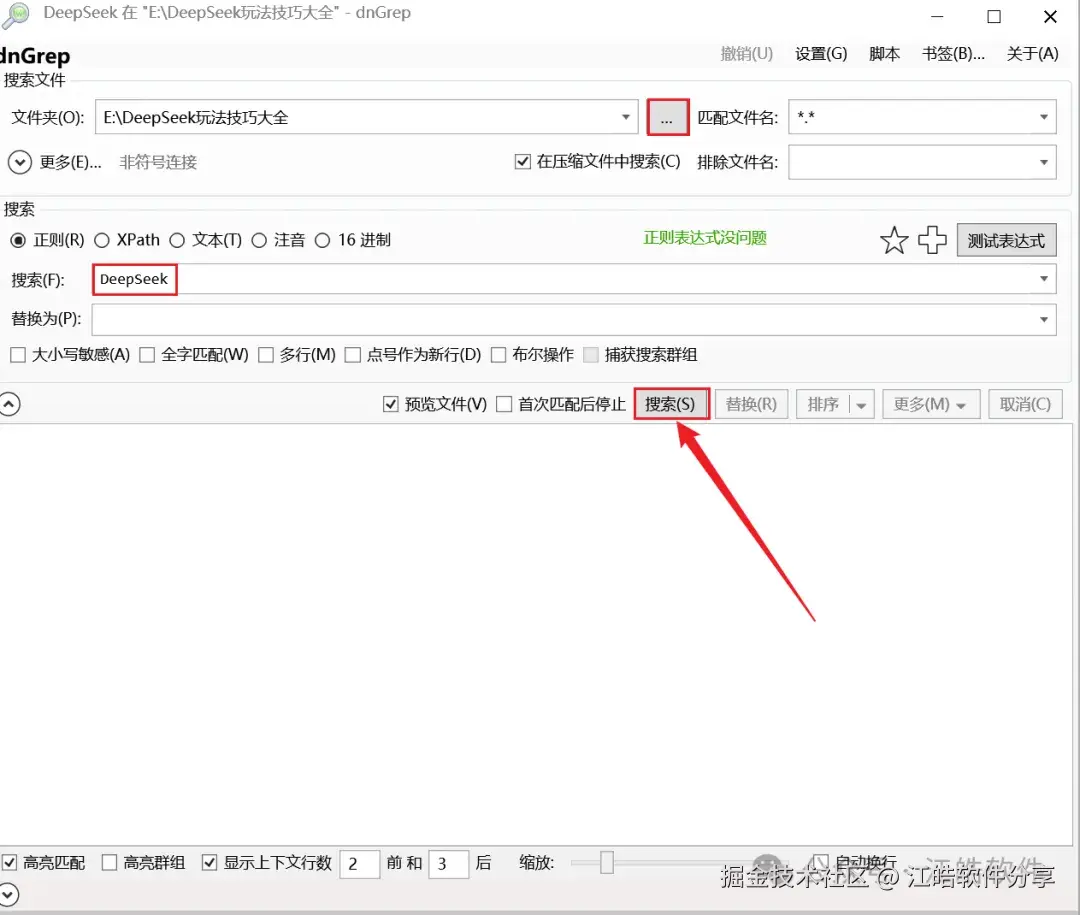Open the 设置(G) menu

click(820, 54)
